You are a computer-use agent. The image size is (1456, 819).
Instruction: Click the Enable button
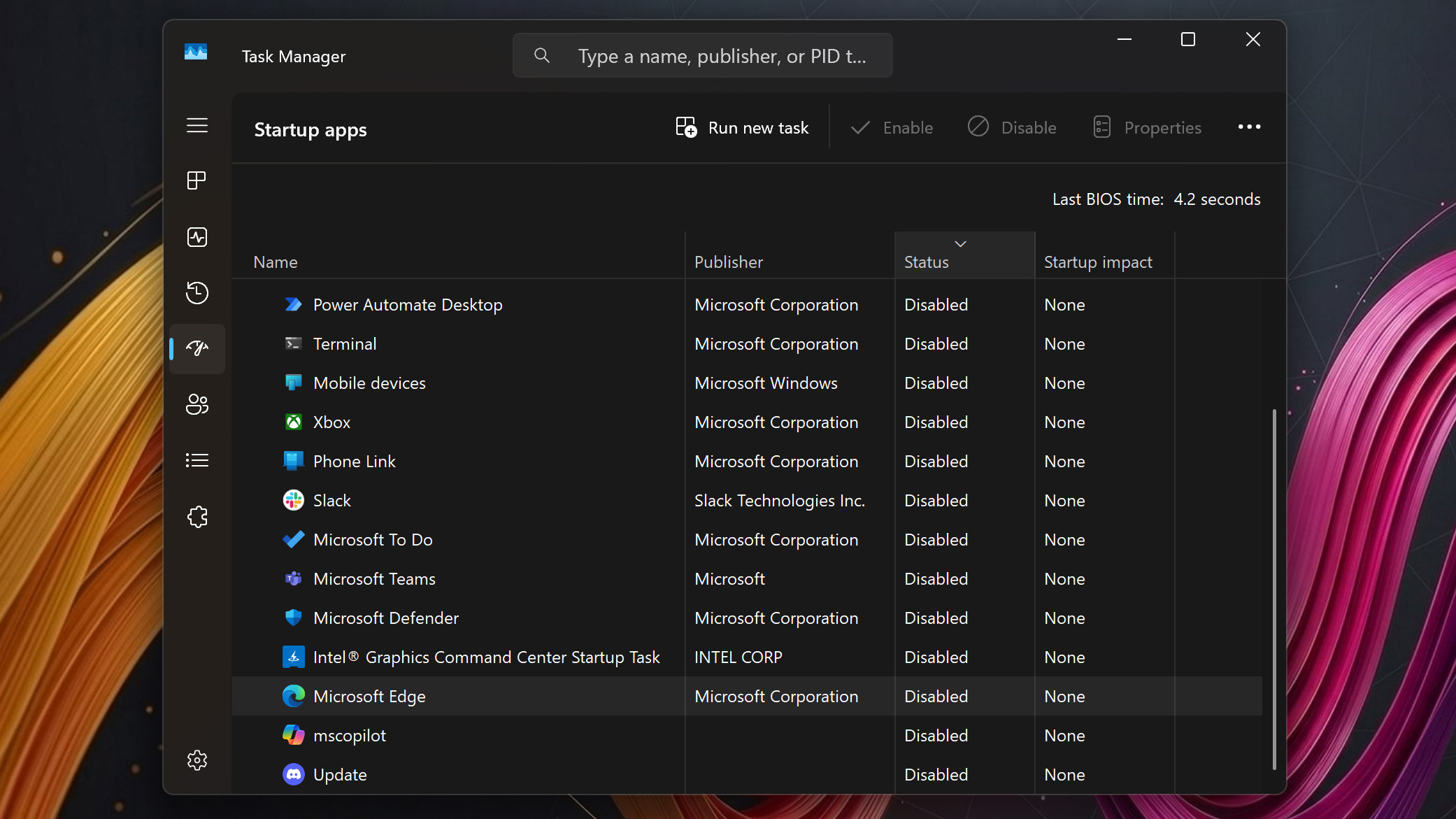point(892,127)
